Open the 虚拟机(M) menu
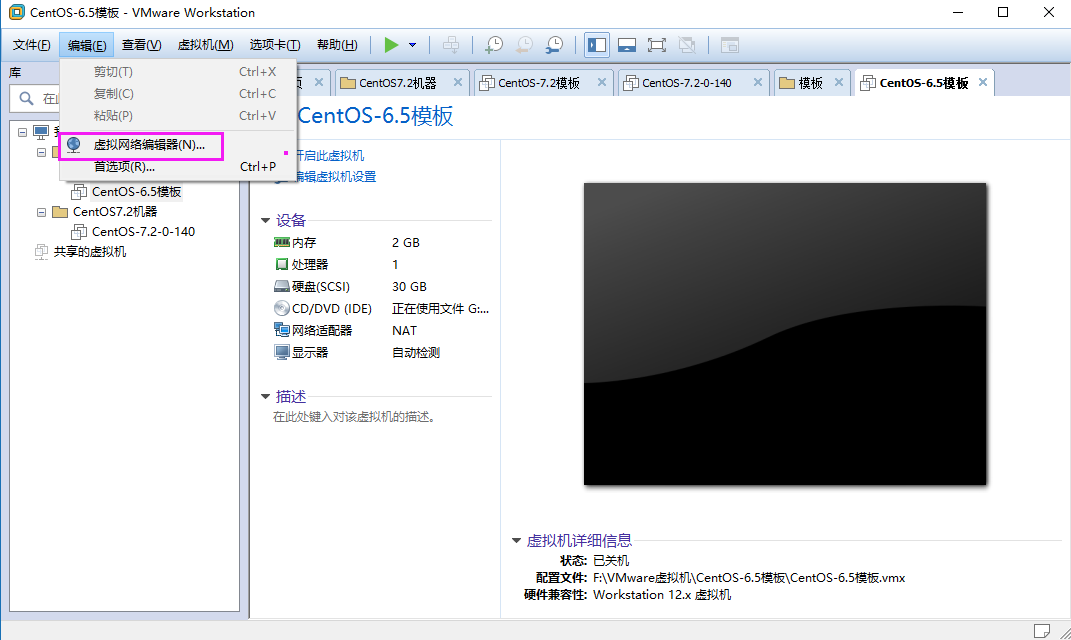Viewport: 1071px width, 640px height. [205, 45]
